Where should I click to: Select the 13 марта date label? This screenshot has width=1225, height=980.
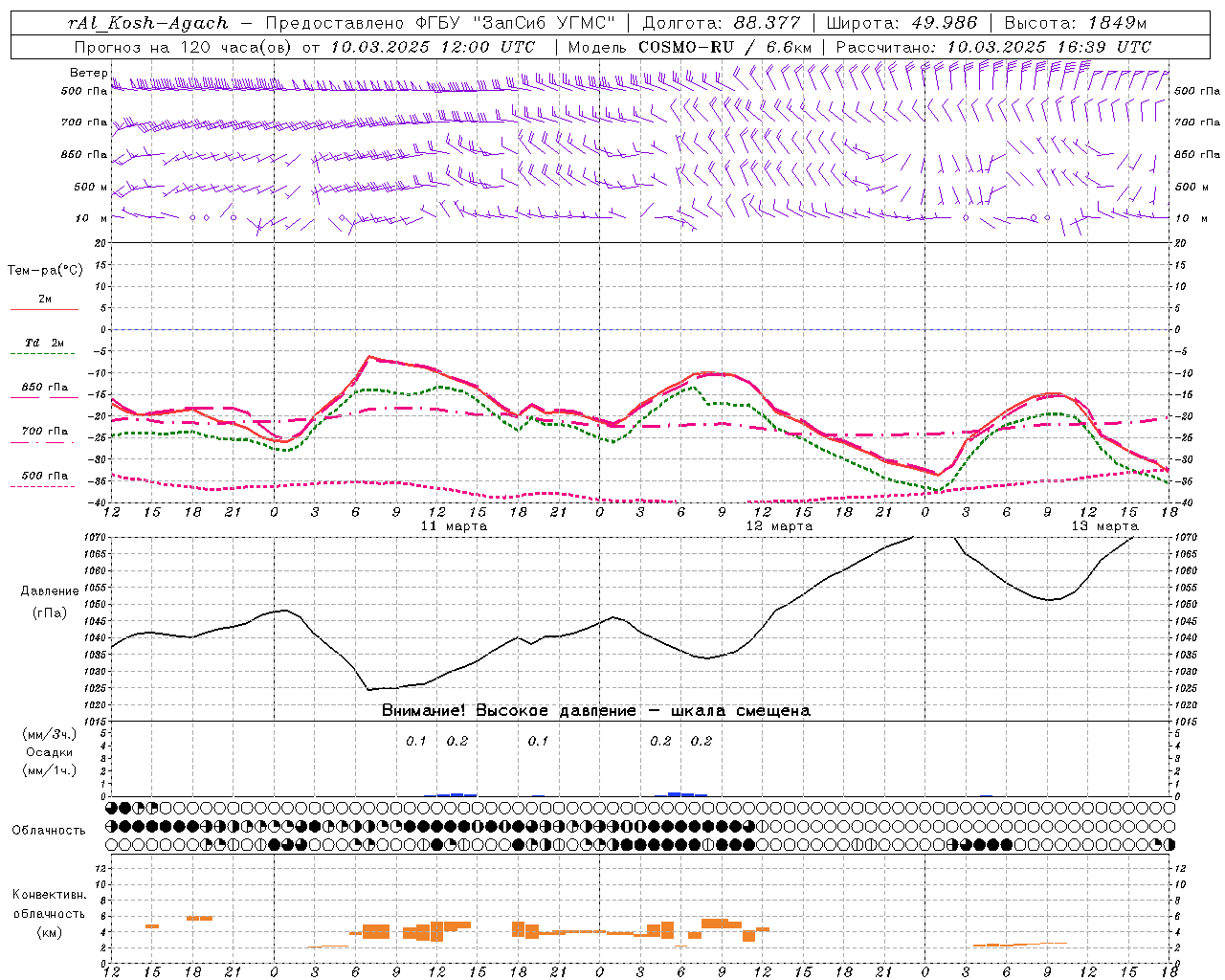[x=1104, y=526]
